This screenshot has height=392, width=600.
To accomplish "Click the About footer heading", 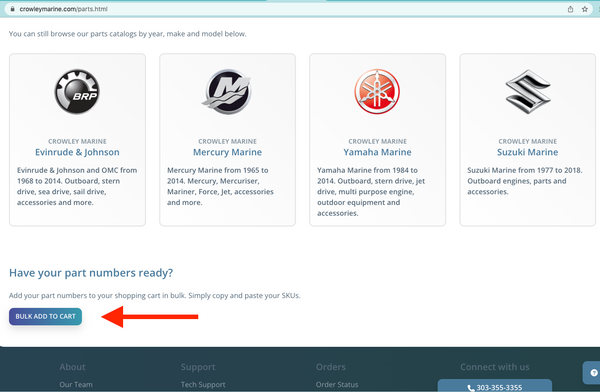I will [72, 367].
